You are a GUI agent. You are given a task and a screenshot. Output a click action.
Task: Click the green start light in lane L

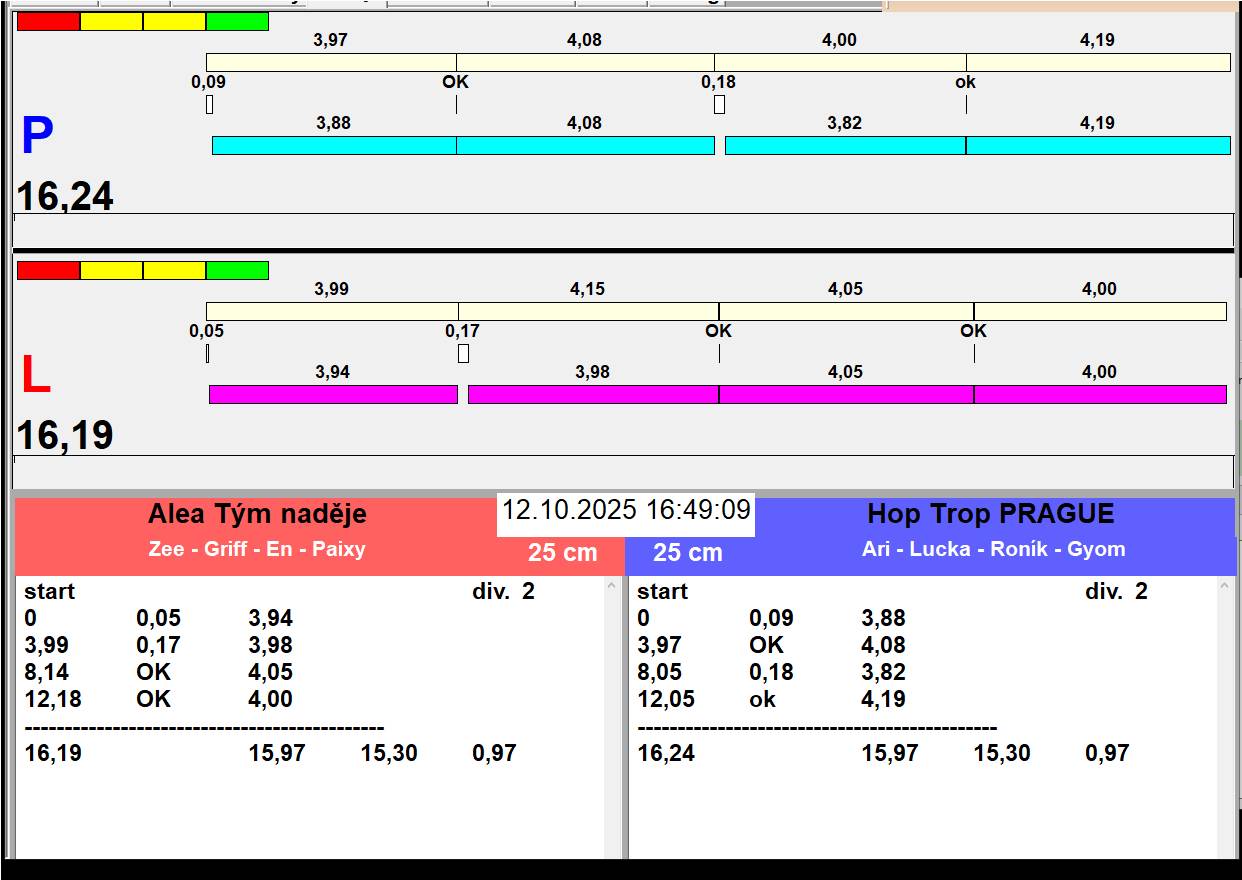point(237,271)
